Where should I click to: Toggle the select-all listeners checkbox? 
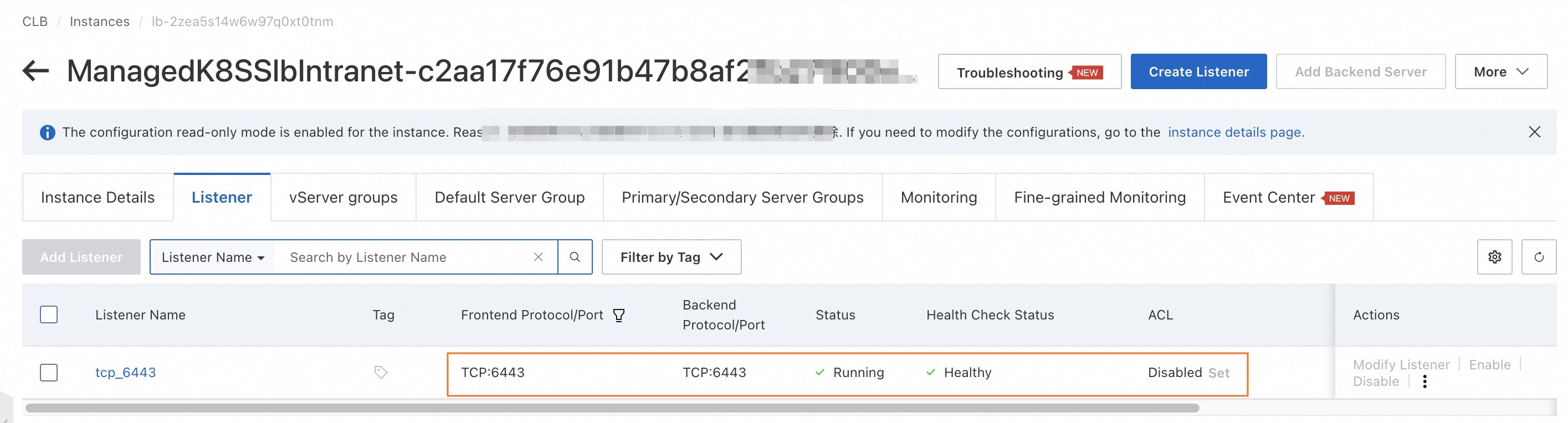click(x=49, y=314)
